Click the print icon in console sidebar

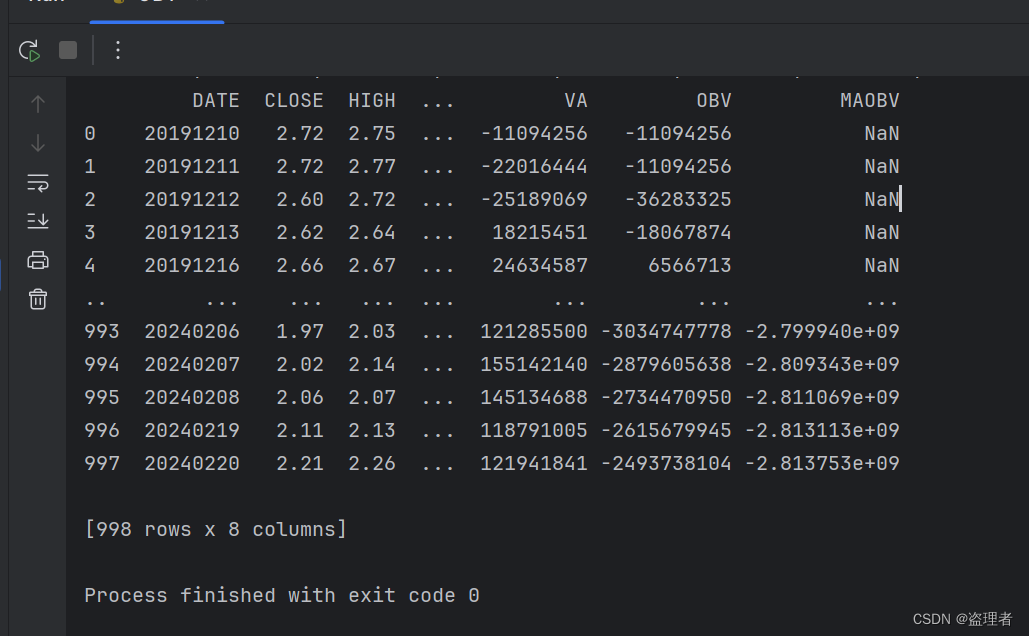pyautogui.click(x=38, y=261)
